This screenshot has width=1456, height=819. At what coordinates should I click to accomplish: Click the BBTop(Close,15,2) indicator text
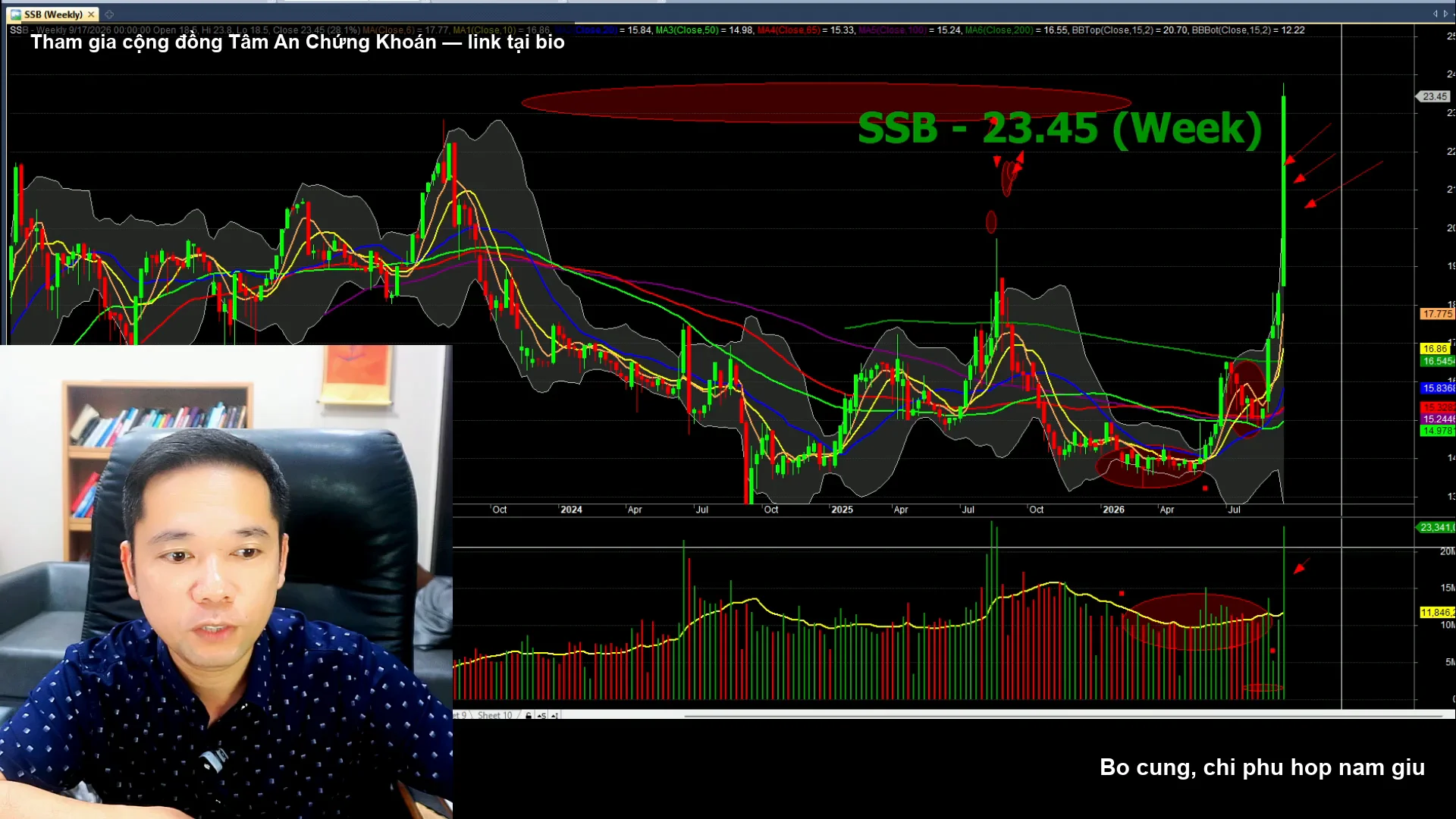1112,30
